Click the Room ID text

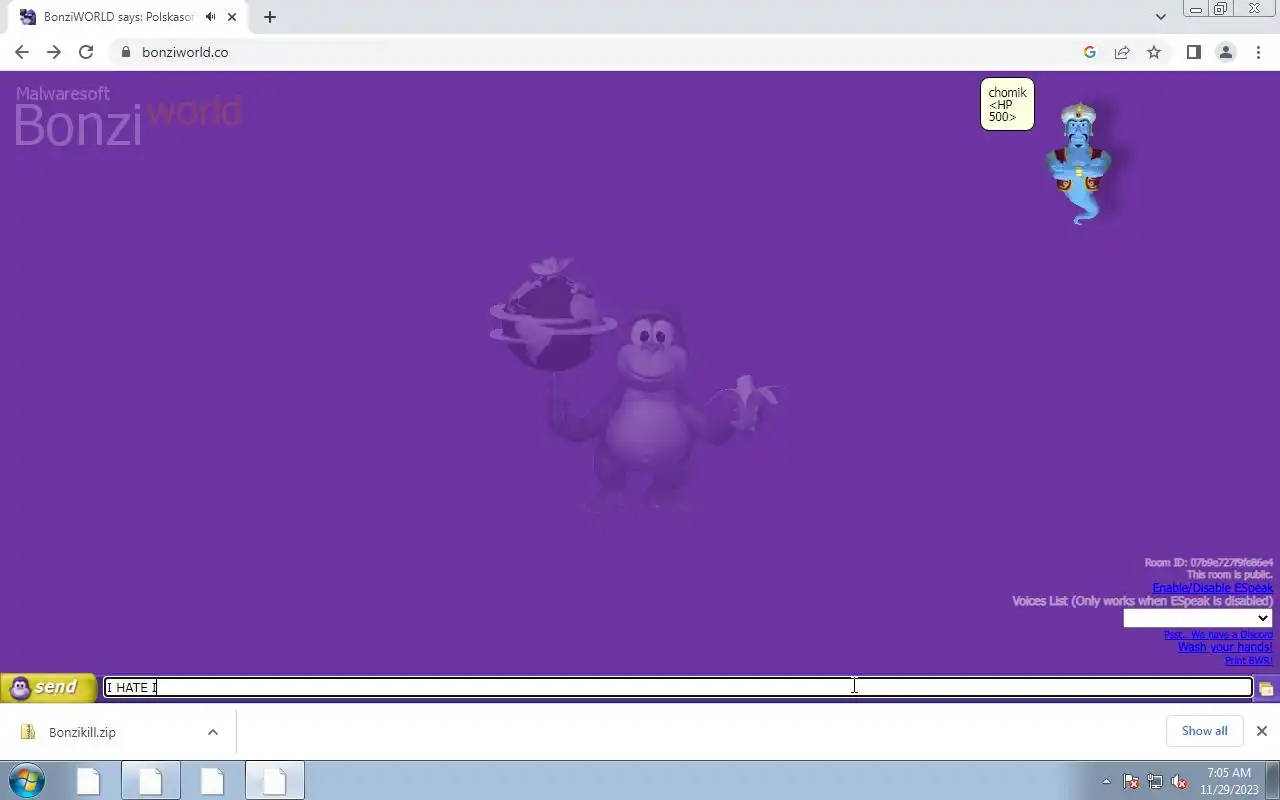click(x=1208, y=563)
